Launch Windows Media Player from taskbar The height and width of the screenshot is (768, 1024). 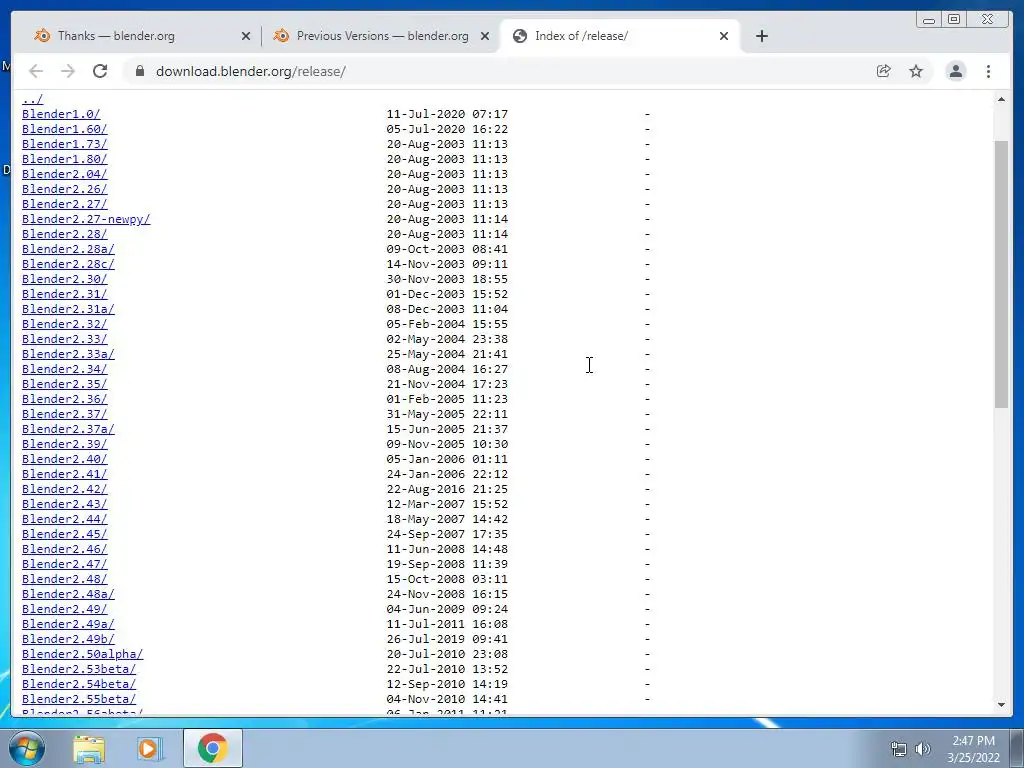tap(149, 748)
